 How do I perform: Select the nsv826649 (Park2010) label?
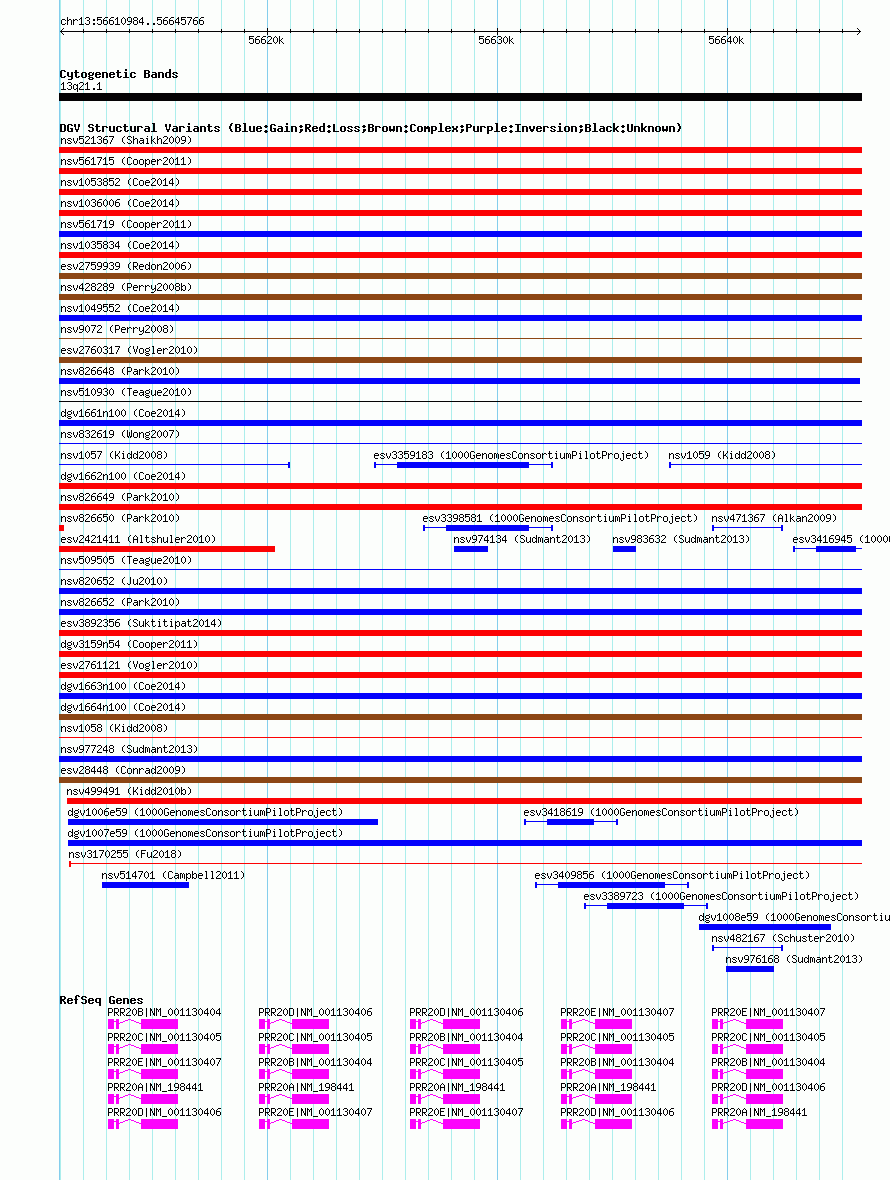tap(120, 497)
